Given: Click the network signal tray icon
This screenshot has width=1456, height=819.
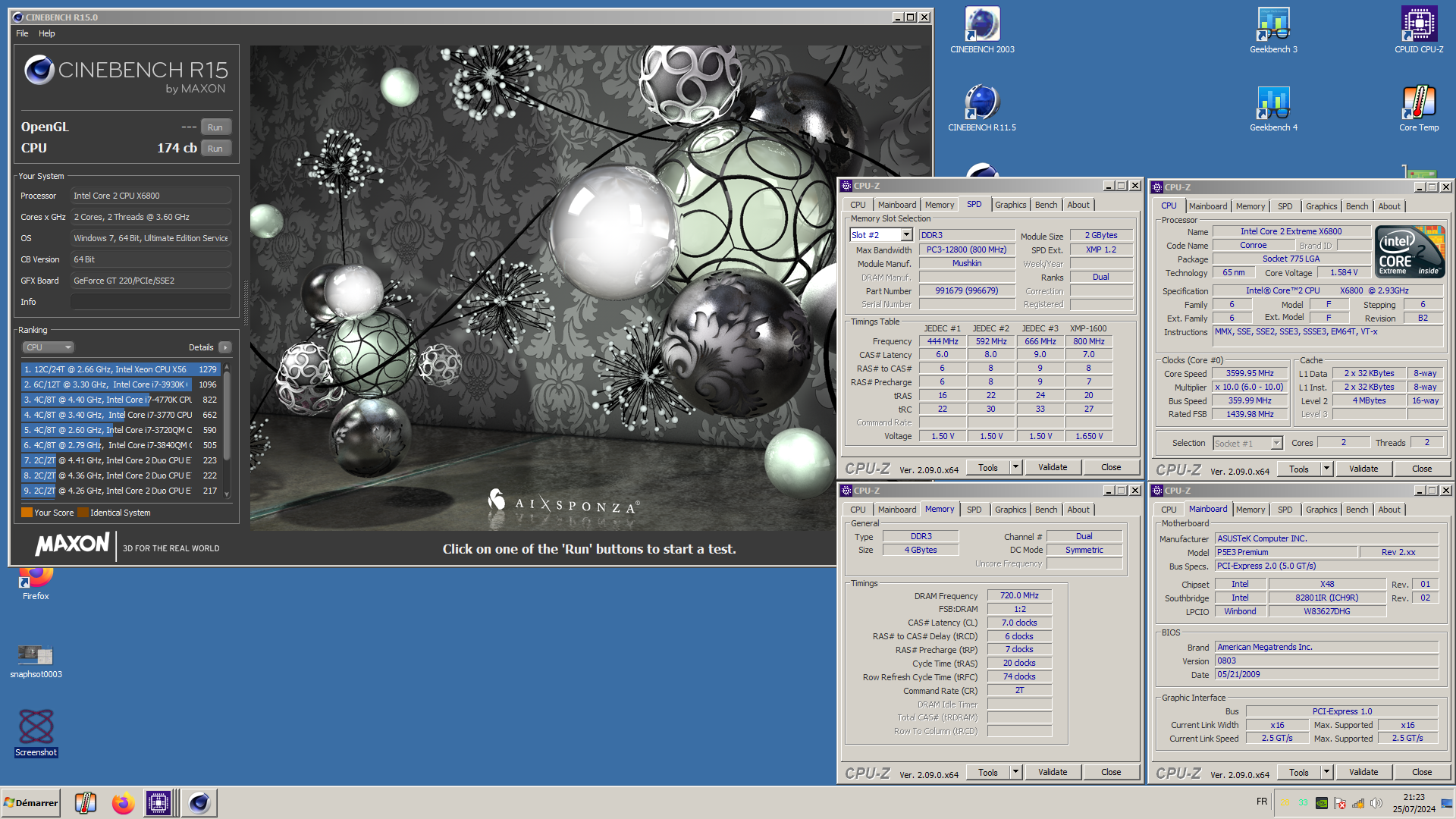Looking at the screenshot, I should (x=1358, y=803).
